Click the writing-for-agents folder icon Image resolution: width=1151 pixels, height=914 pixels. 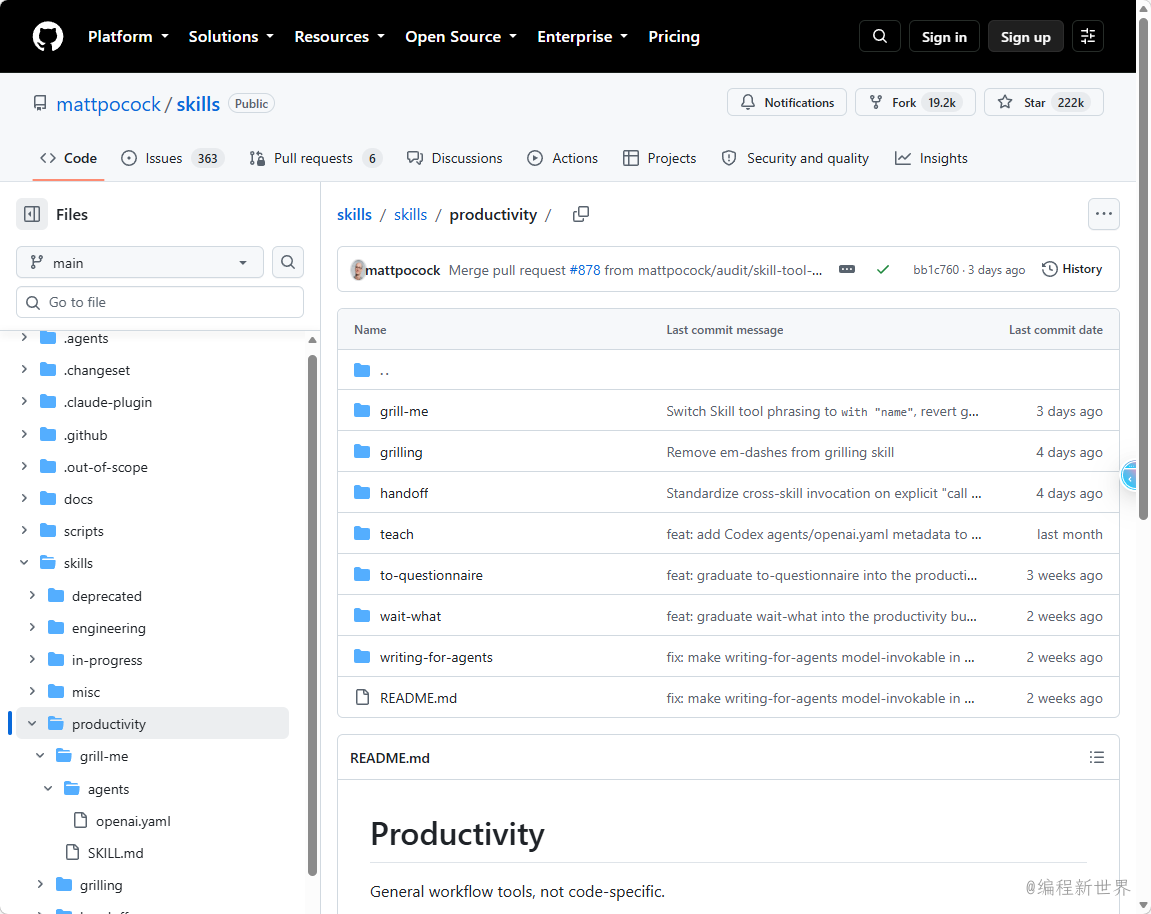pyautogui.click(x=362, y=656)
